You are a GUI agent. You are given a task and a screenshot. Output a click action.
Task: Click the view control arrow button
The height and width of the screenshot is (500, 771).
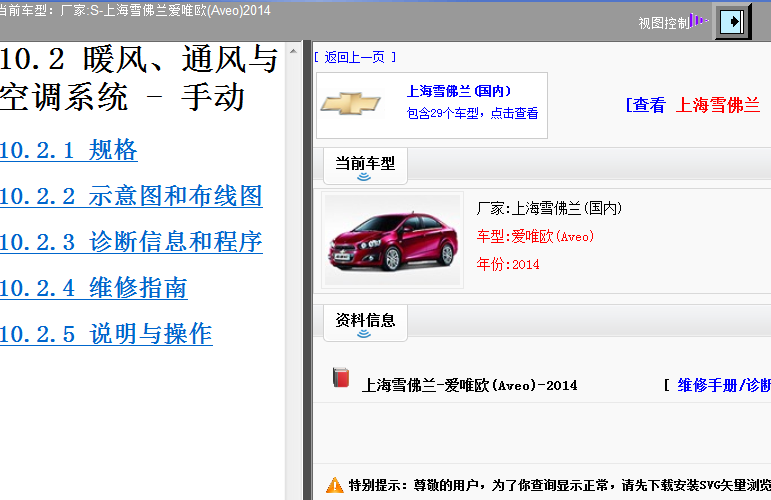pyautogui.click(x=732, y=21)
